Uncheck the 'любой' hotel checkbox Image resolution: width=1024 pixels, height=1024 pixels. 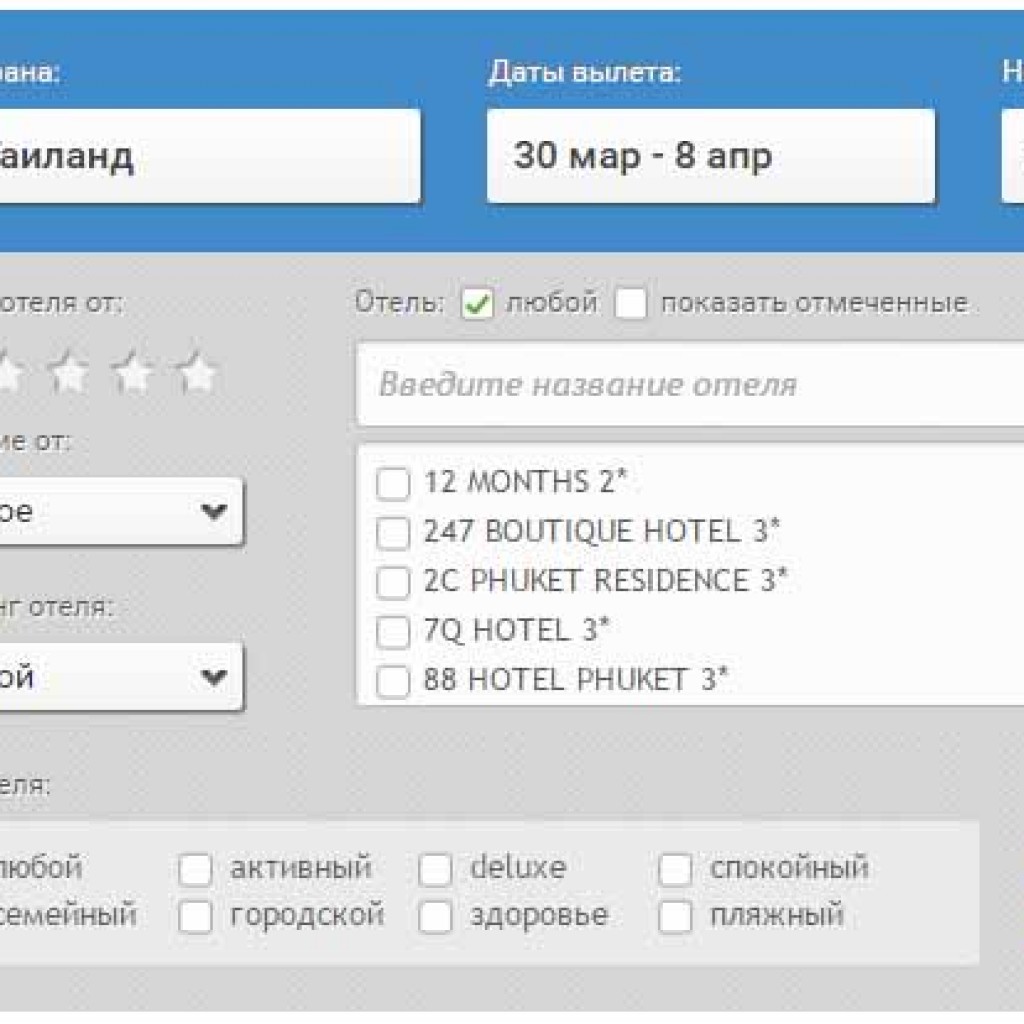point(477,304)
